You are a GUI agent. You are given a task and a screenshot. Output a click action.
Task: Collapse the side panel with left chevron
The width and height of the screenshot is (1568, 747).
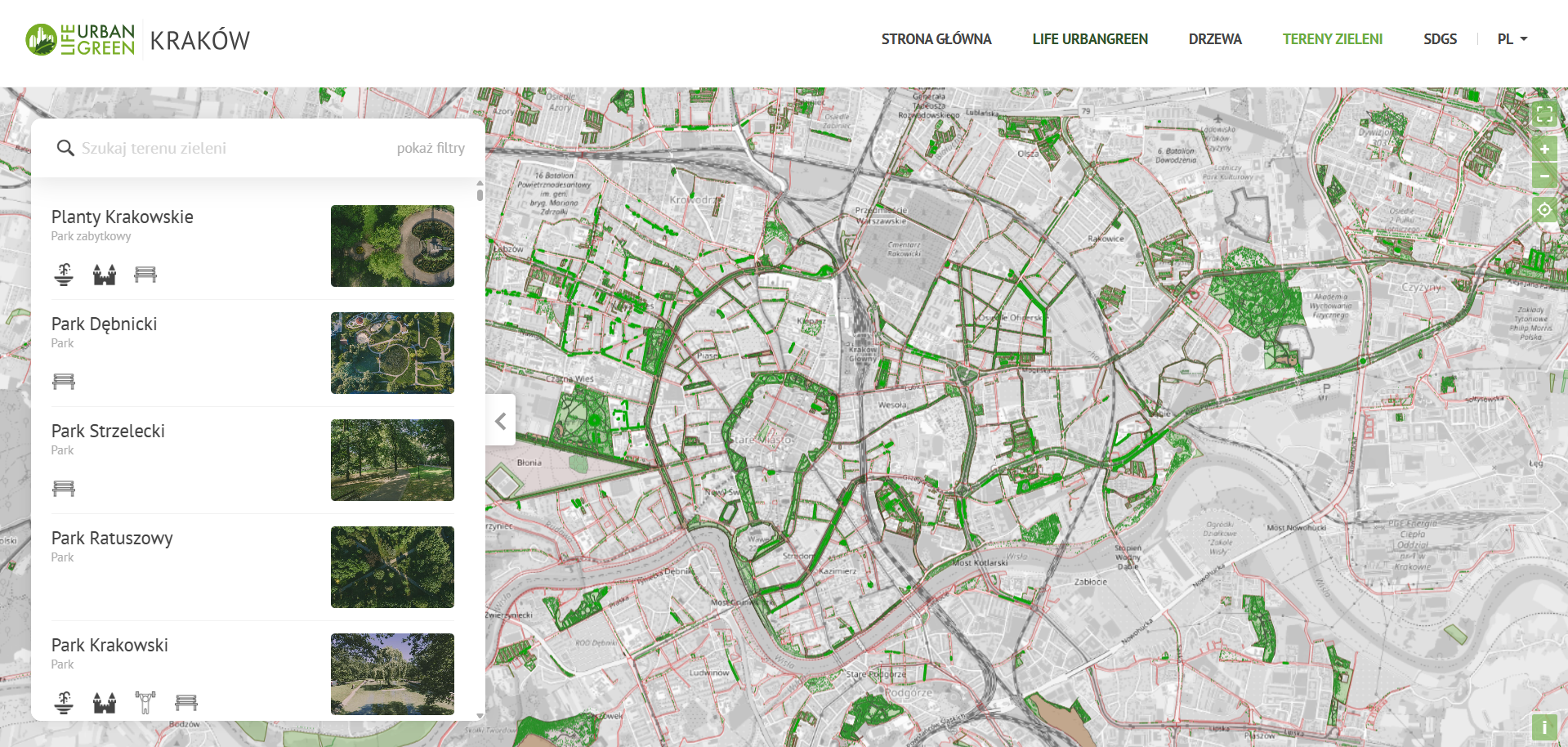pyautogui.click(x=501, y=421)
